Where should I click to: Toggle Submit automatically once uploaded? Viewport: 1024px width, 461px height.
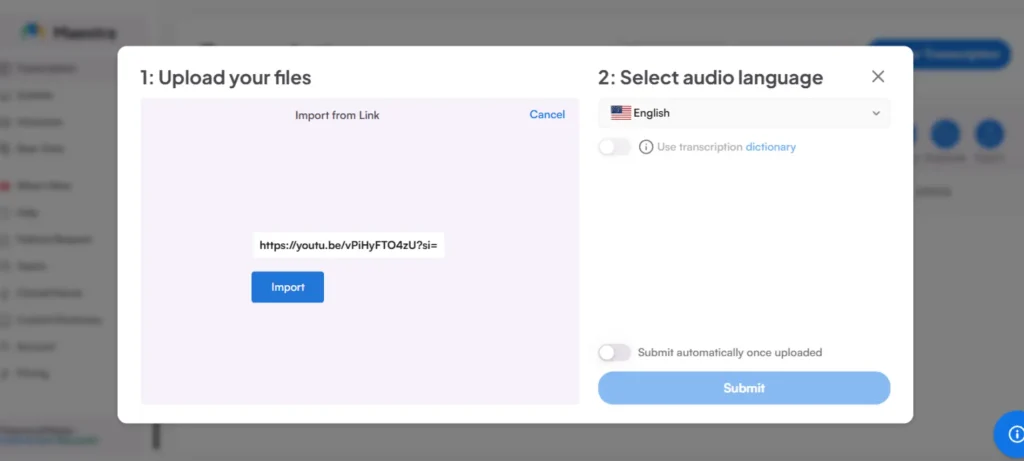[614, 353]
